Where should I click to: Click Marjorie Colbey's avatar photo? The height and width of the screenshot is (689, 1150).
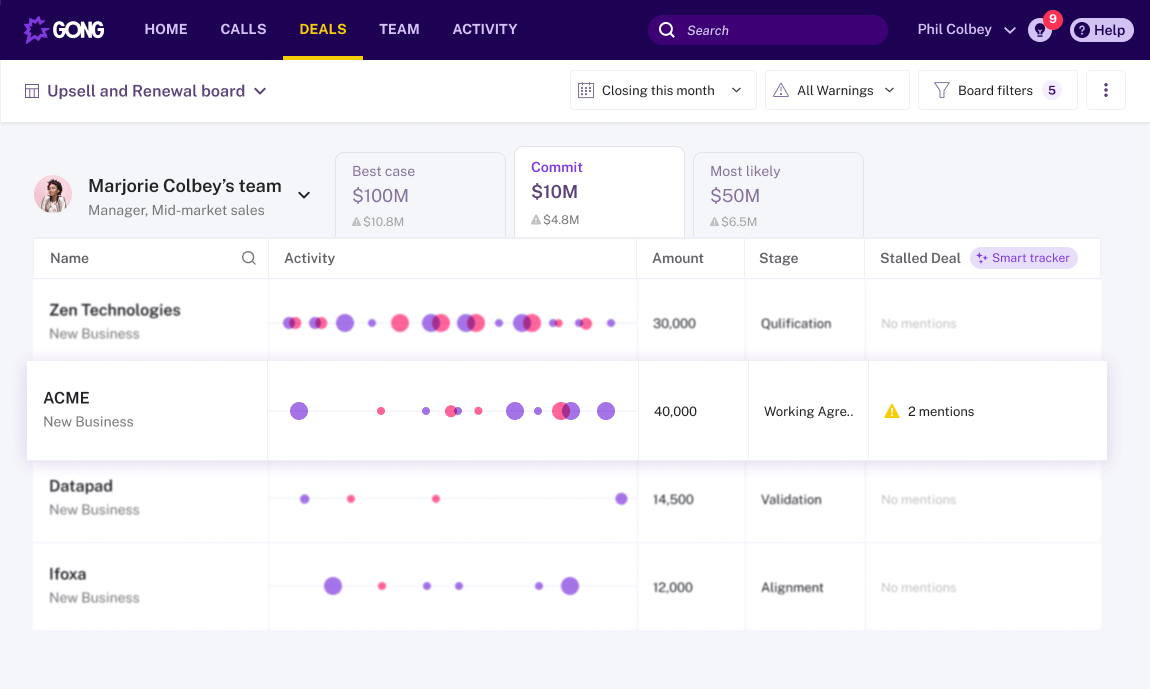53,194
